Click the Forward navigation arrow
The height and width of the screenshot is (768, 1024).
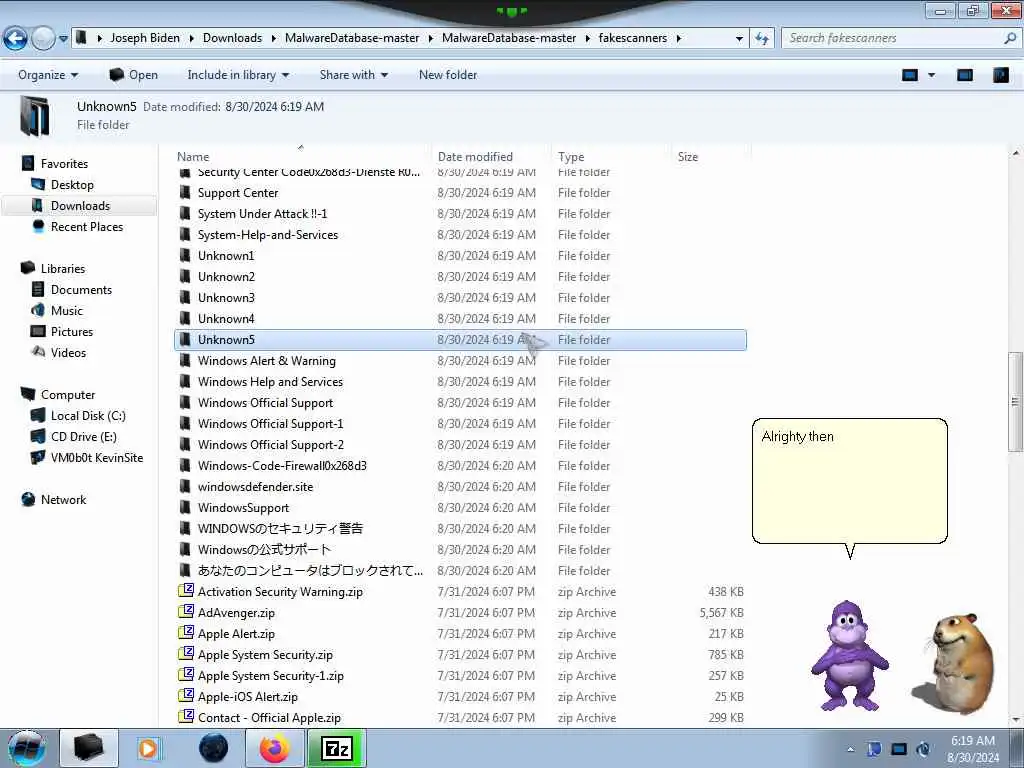point(43,39)
